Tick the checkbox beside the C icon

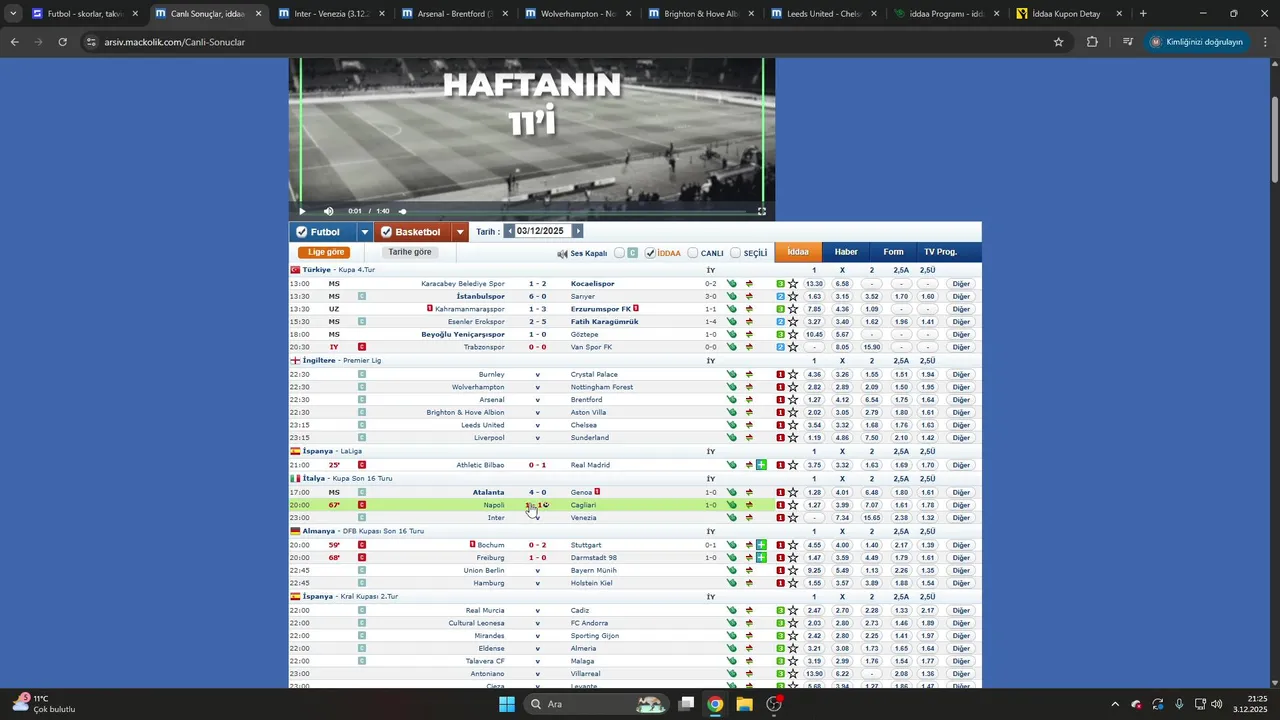tap(619, 253)
